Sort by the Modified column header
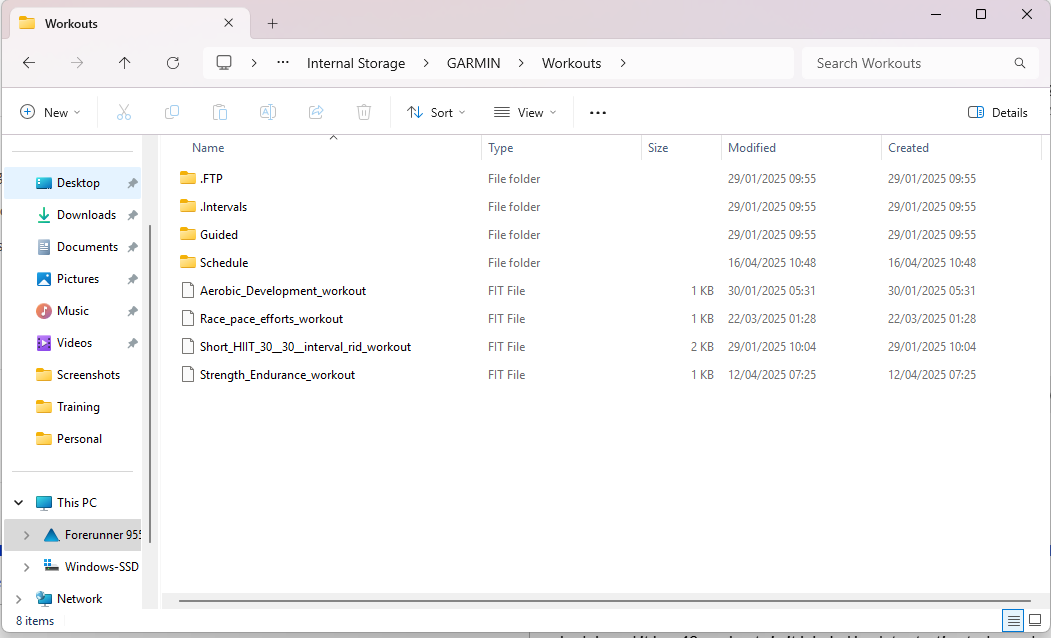The height and width of the screenshot is (638, 1051). coord(802,147)
